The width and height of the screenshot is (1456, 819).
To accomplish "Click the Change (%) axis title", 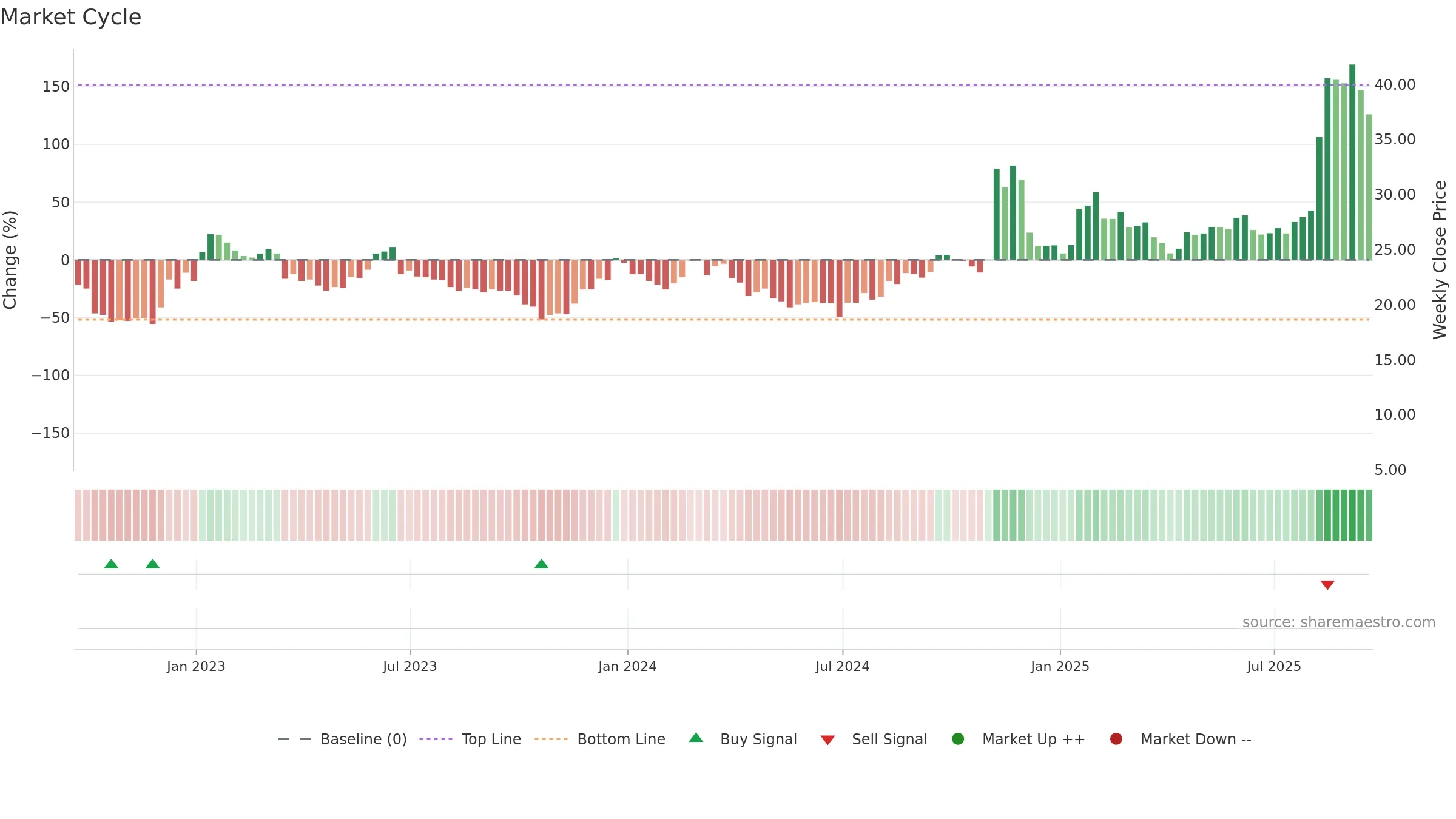I will click(x=10, y=260).
